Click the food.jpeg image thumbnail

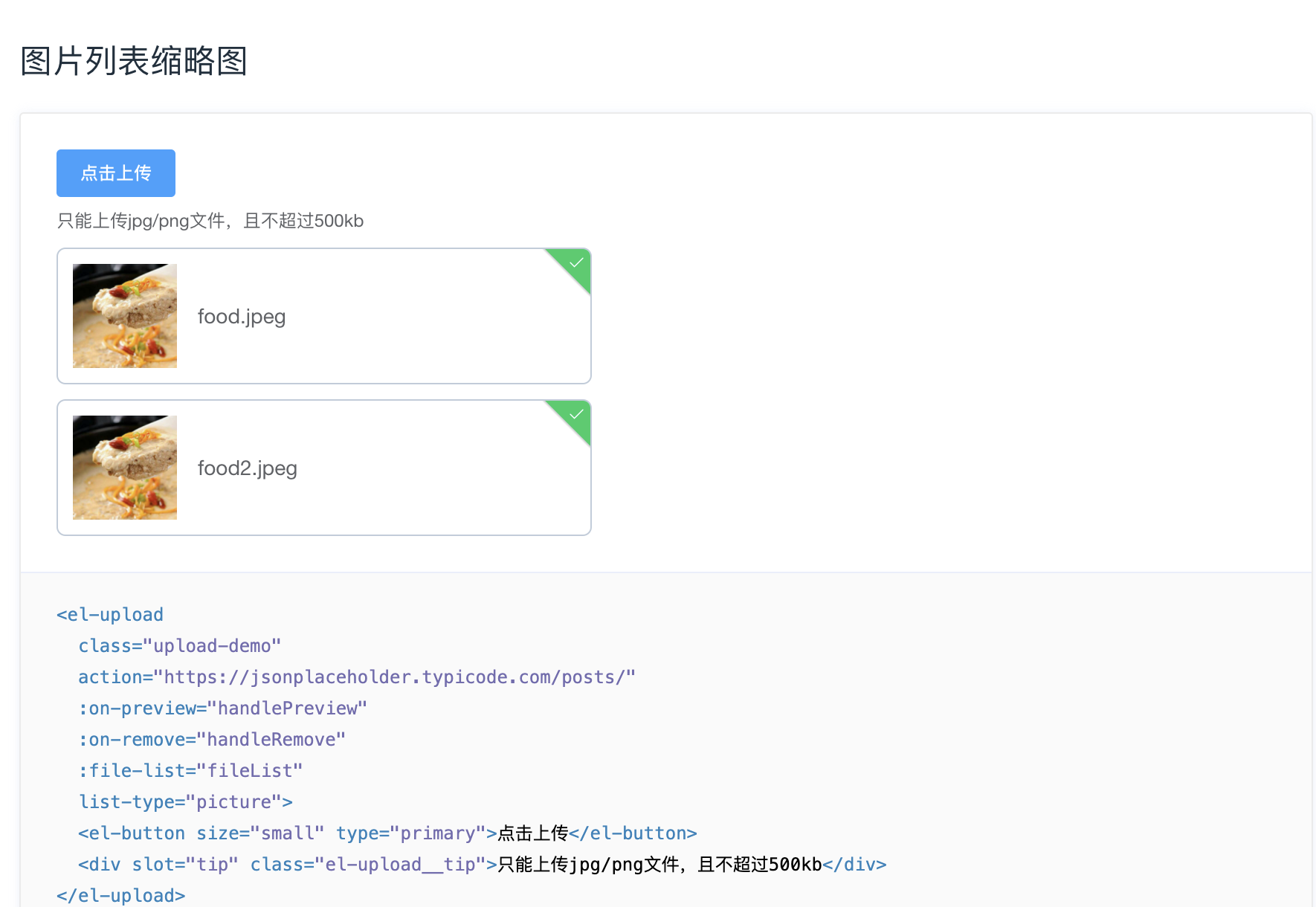(124, 316)
